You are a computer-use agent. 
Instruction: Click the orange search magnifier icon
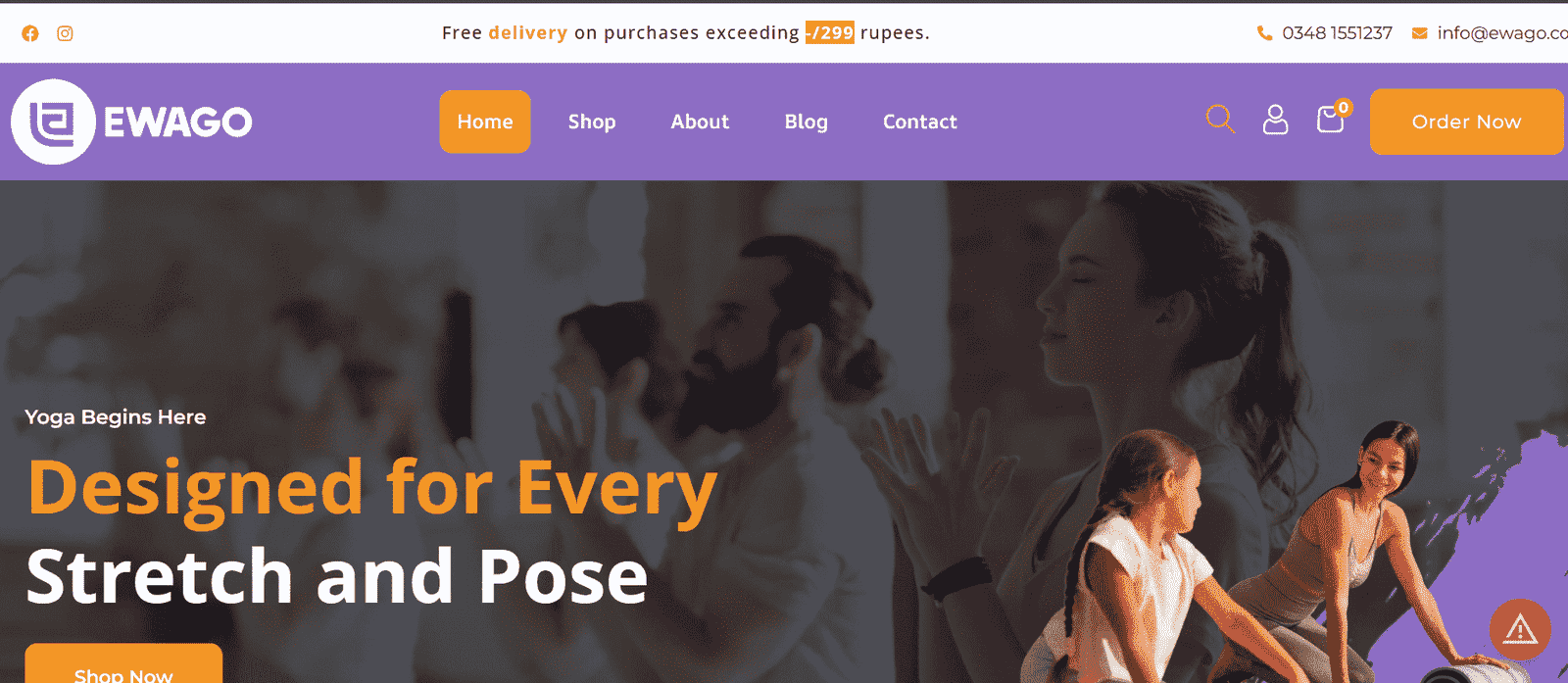1220,120
